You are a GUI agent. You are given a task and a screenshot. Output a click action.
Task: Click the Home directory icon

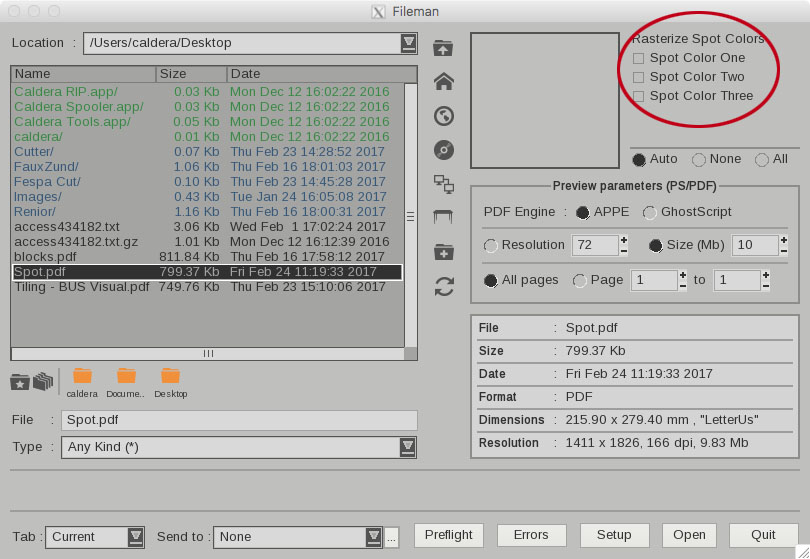[x=444, y=82]
